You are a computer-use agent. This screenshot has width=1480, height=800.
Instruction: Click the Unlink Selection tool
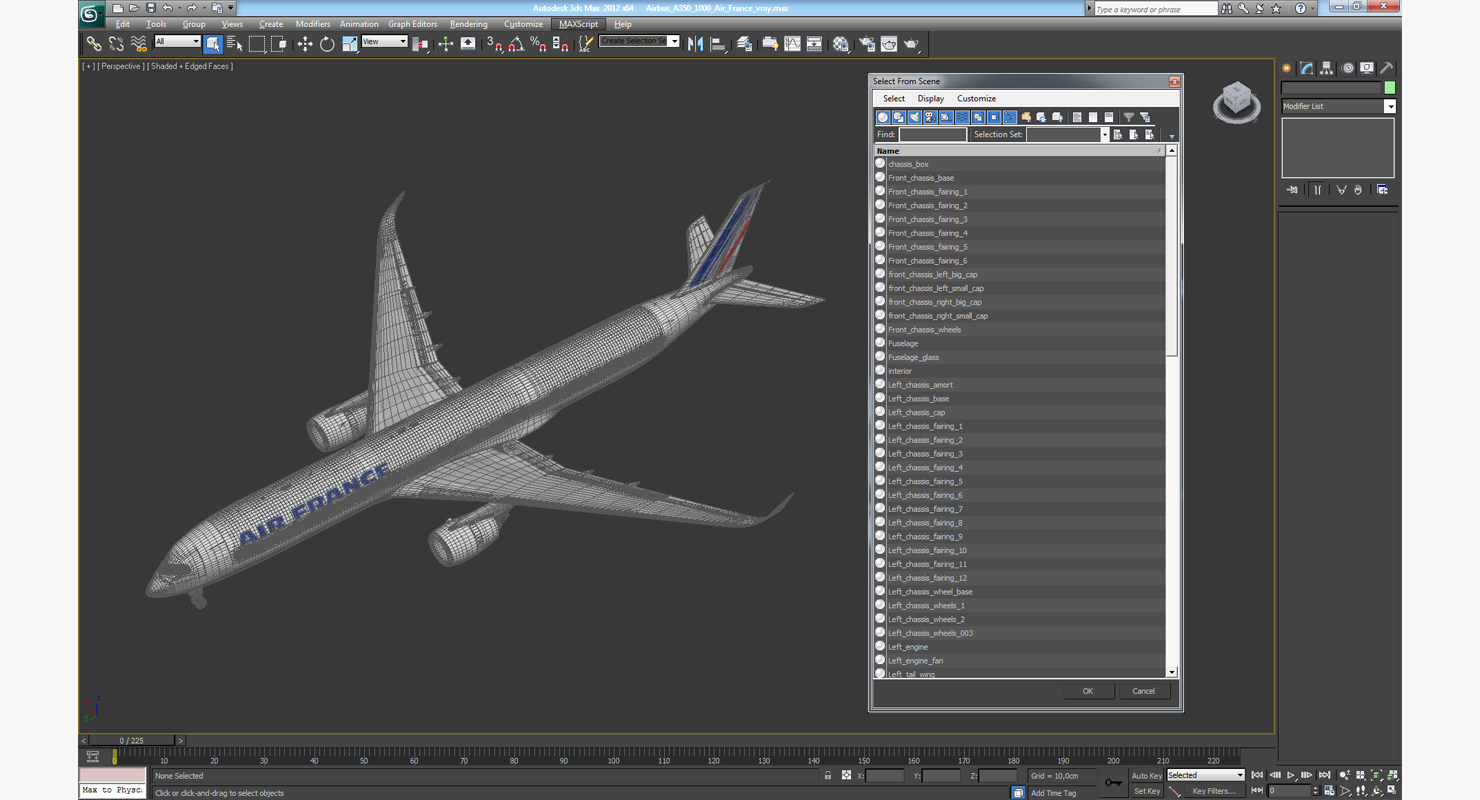tap(116, 43)
